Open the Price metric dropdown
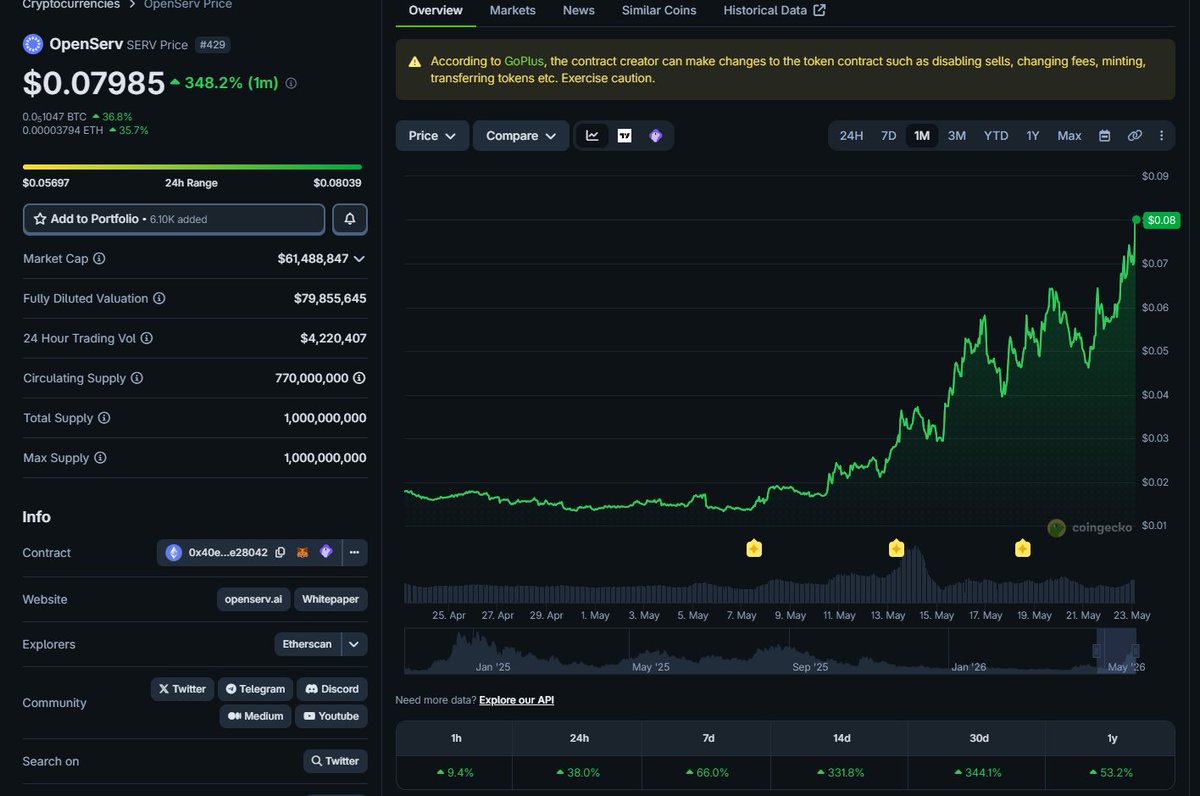Viewport: 1200px width, 796px height. point(432,135)
